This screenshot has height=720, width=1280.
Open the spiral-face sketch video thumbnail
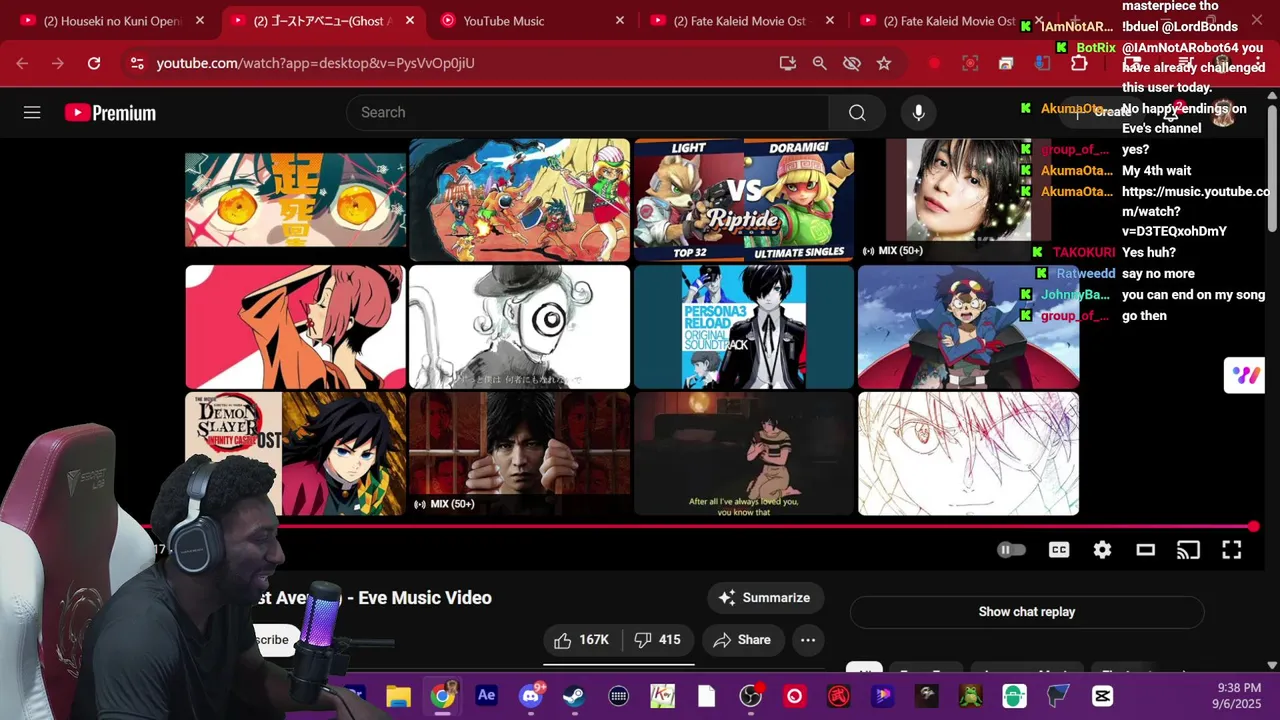pyautogui.click(x=519, y=327)
